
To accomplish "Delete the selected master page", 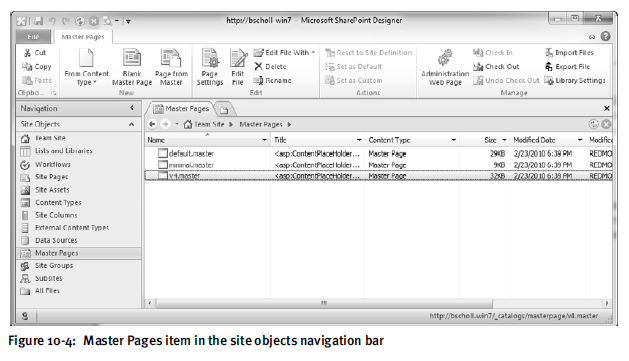I will (x=270, y=67).
